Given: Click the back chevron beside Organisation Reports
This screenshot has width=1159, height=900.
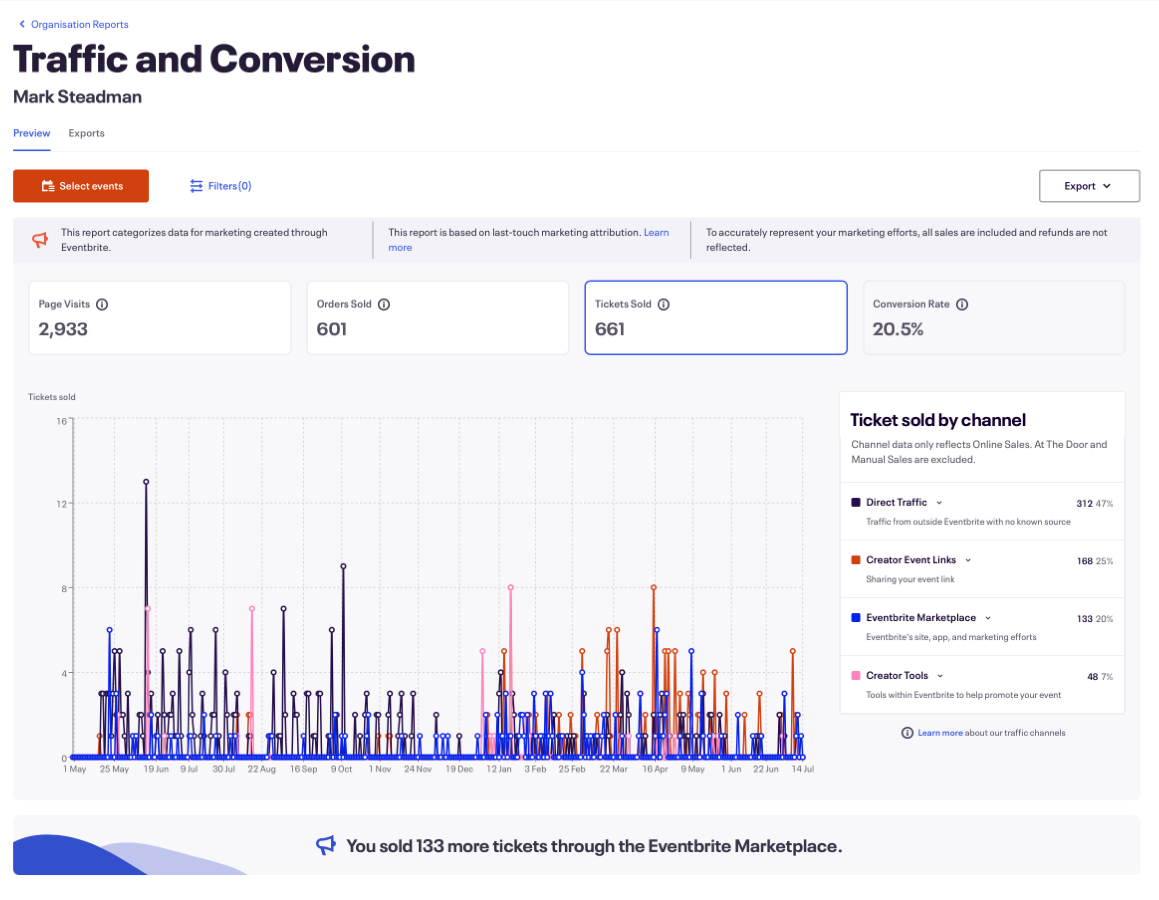Looking at the screenshot, I should [x=22, y=24].
